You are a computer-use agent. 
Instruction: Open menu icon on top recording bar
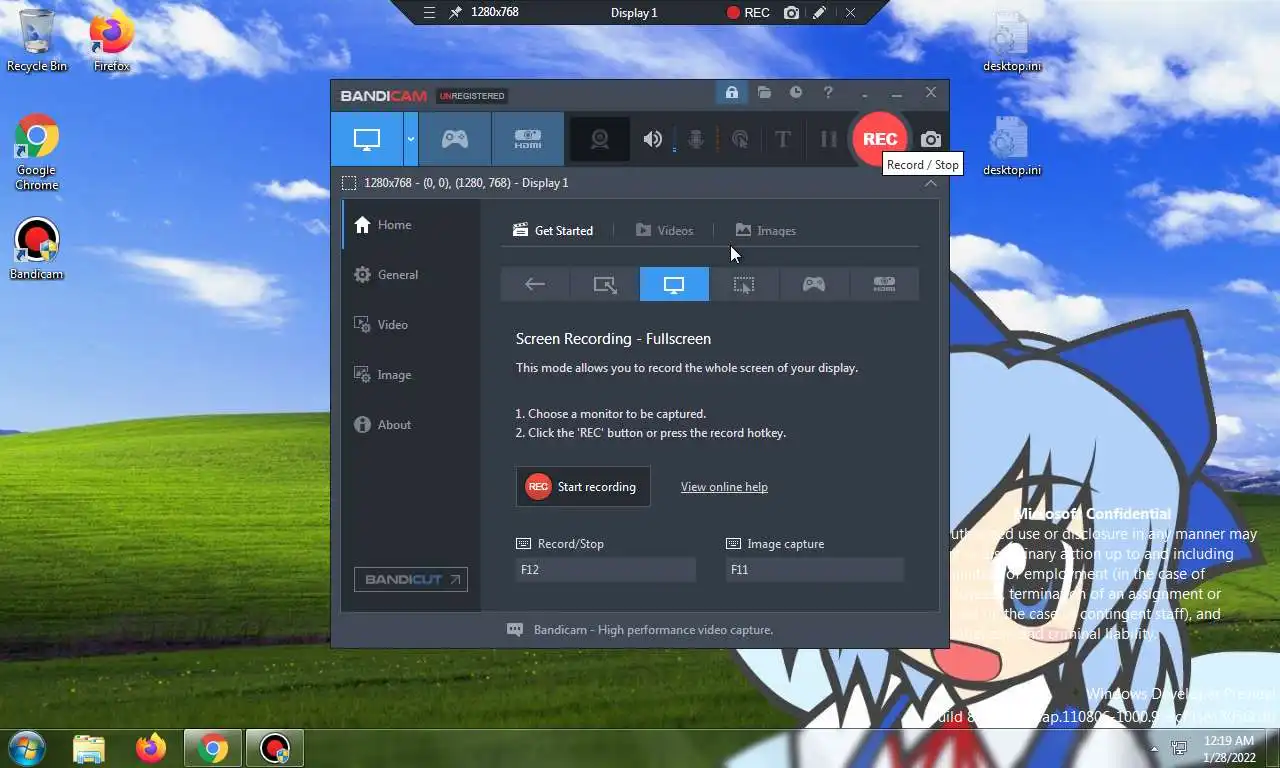[x=429, y=13]
